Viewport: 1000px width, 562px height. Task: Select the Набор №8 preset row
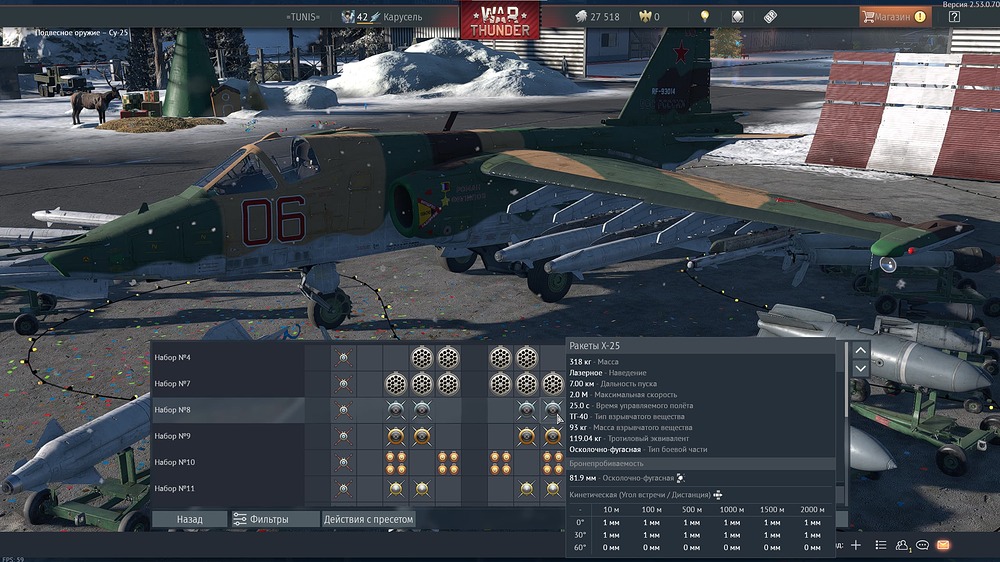tap(226, 409)
